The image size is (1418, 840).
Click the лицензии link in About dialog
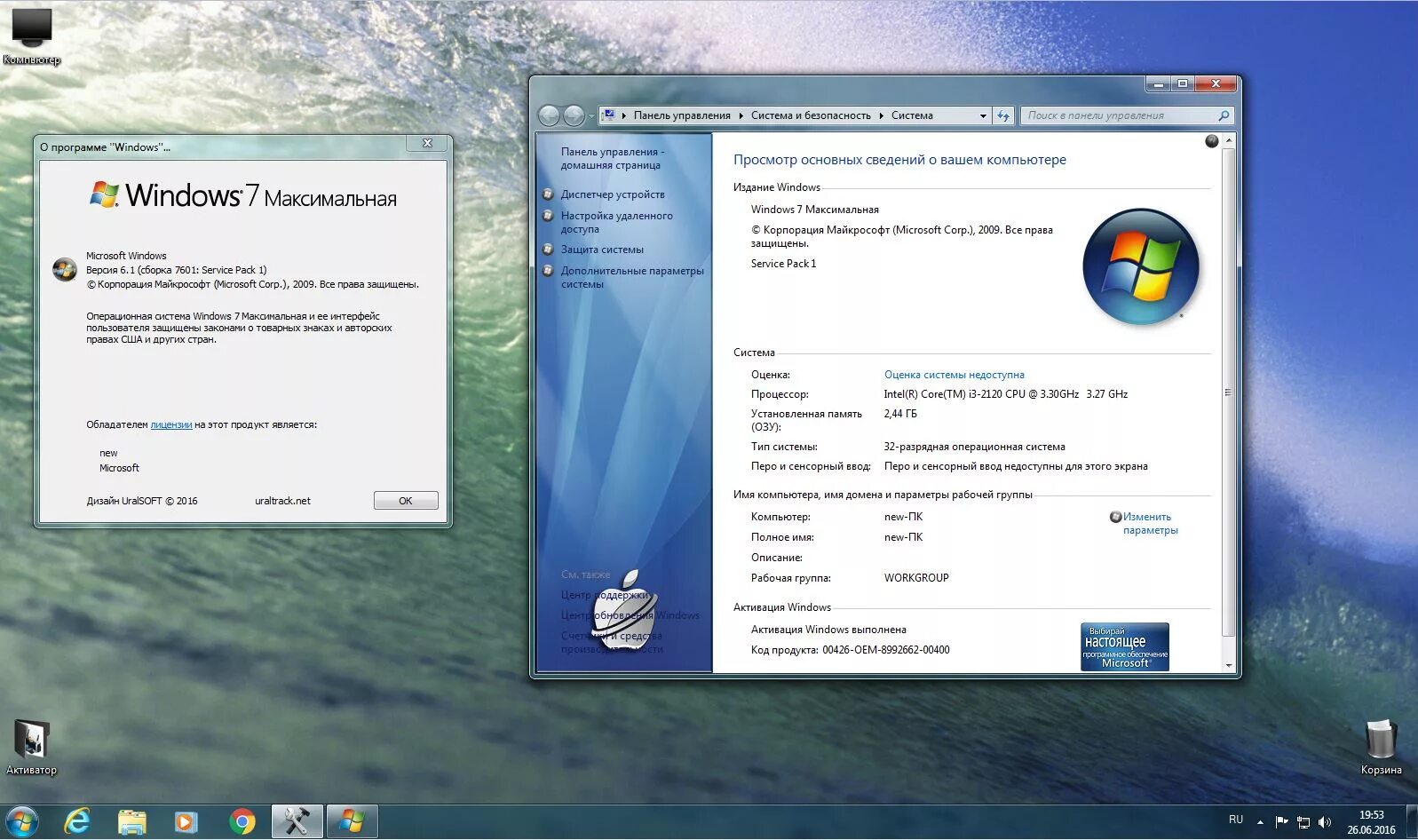pos(171,424)
